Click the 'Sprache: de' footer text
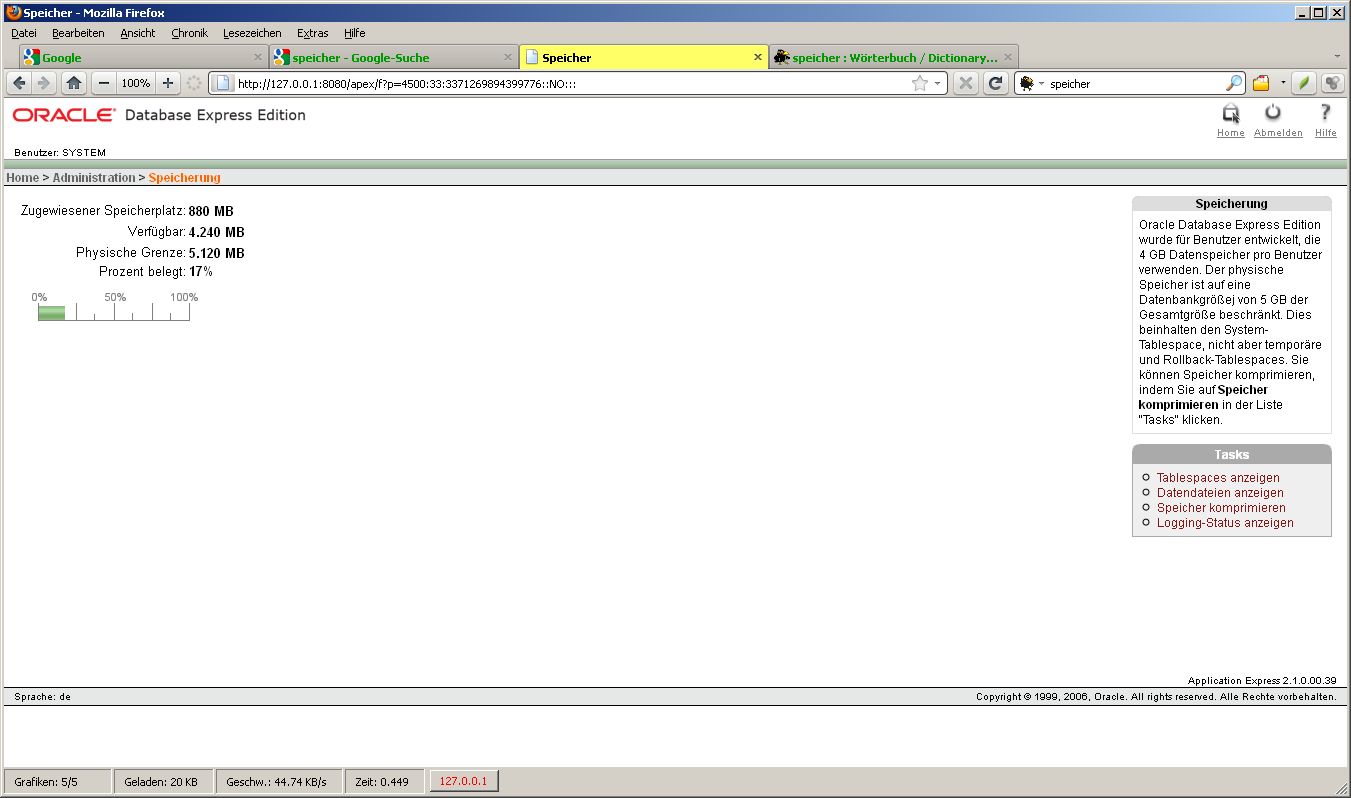 [x=43, y=697]
